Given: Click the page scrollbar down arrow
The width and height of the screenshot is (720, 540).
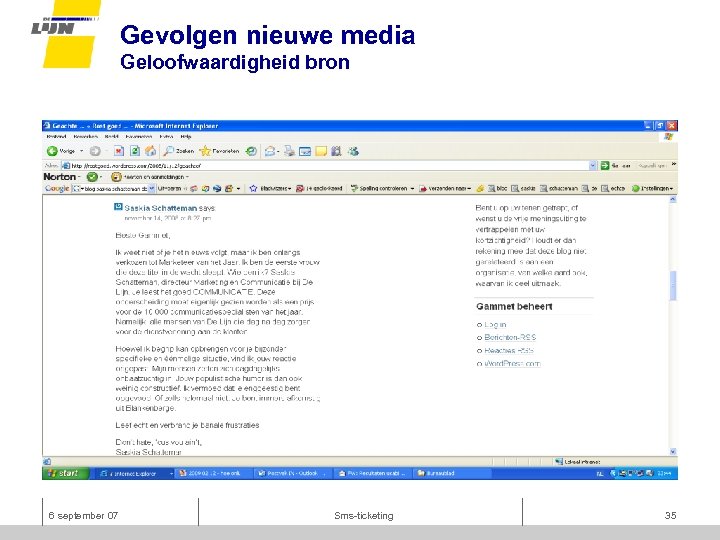Looking at the screenshot, I should 673,451.
